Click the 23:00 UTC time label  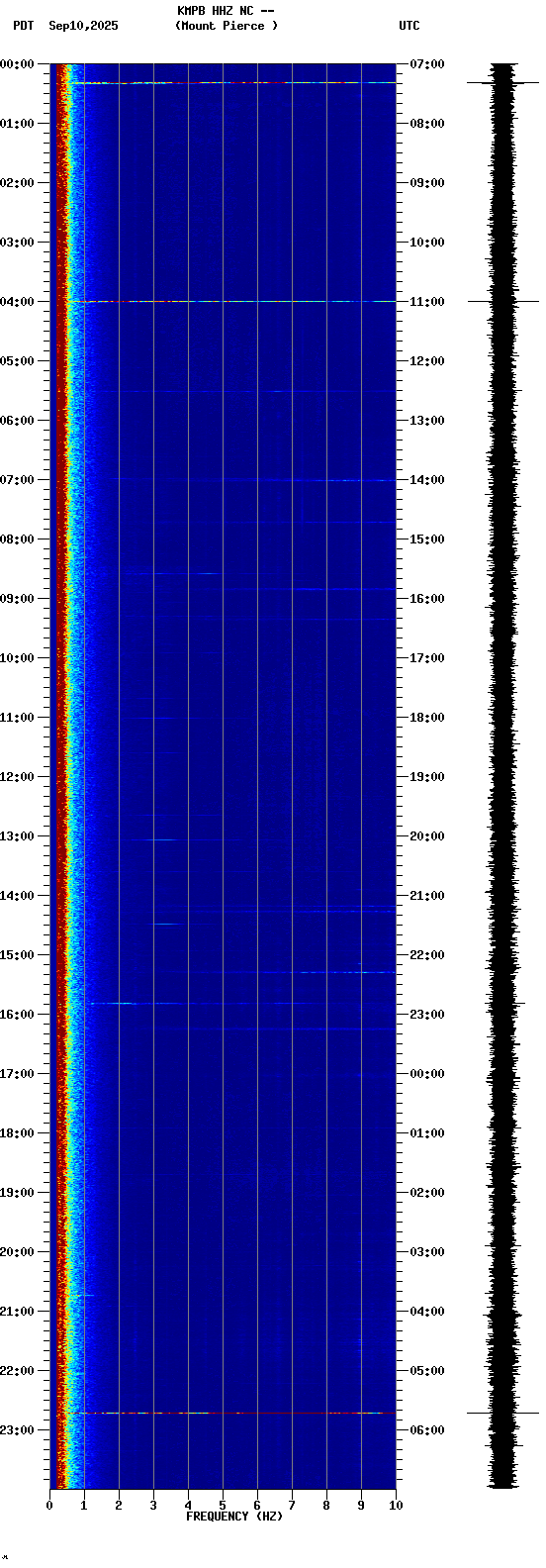(426, 1014)
